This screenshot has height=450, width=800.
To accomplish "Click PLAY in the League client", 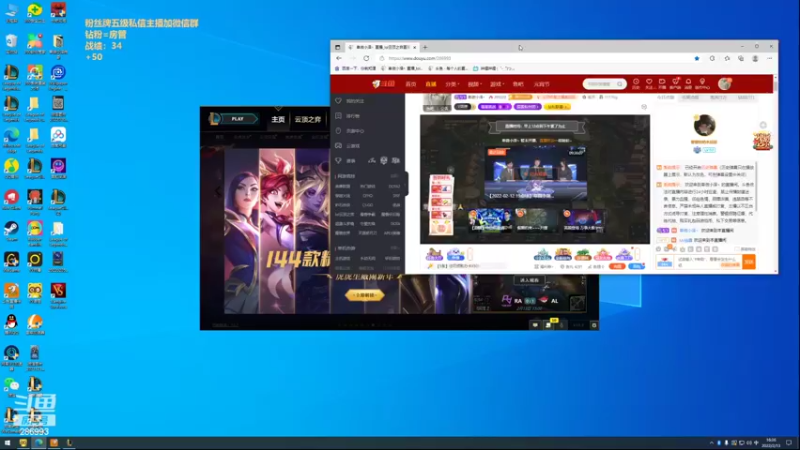I will (237, 119).
